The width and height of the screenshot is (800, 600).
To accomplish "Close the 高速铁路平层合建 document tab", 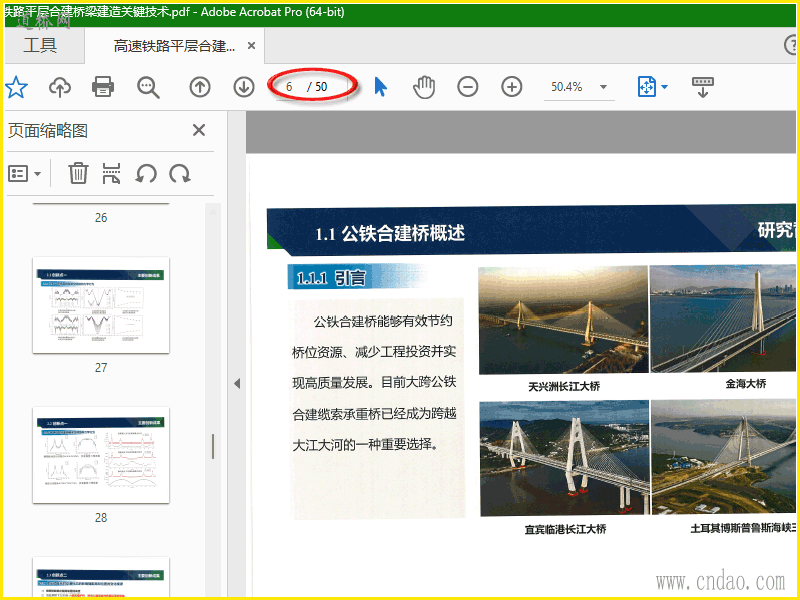I will [251, 46].
